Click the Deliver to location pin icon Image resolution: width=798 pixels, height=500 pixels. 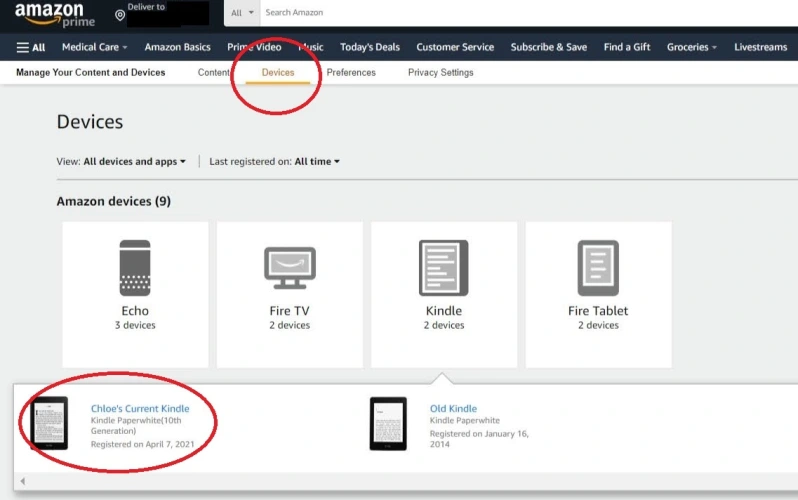pos(120,15)
